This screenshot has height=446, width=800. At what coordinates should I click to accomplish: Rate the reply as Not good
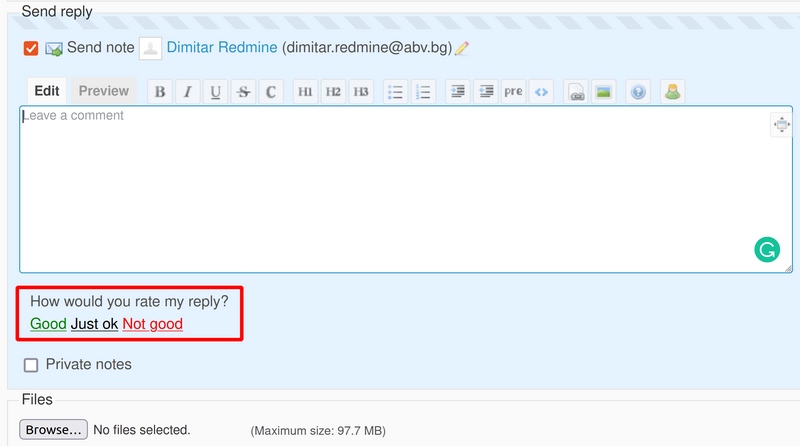[152, 324]
